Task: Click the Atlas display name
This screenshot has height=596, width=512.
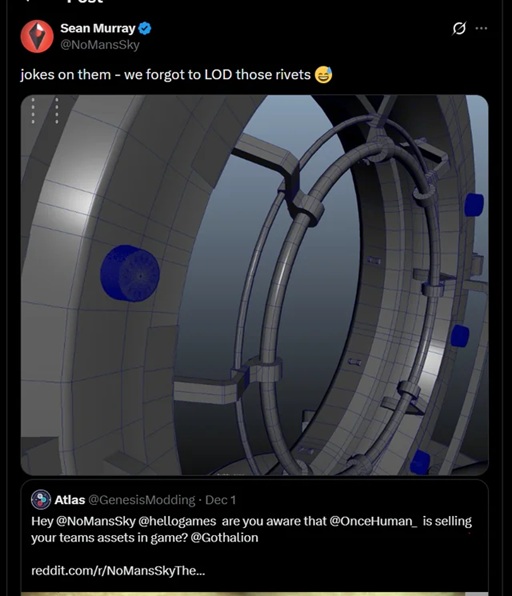Action: [x=70, y=500]
